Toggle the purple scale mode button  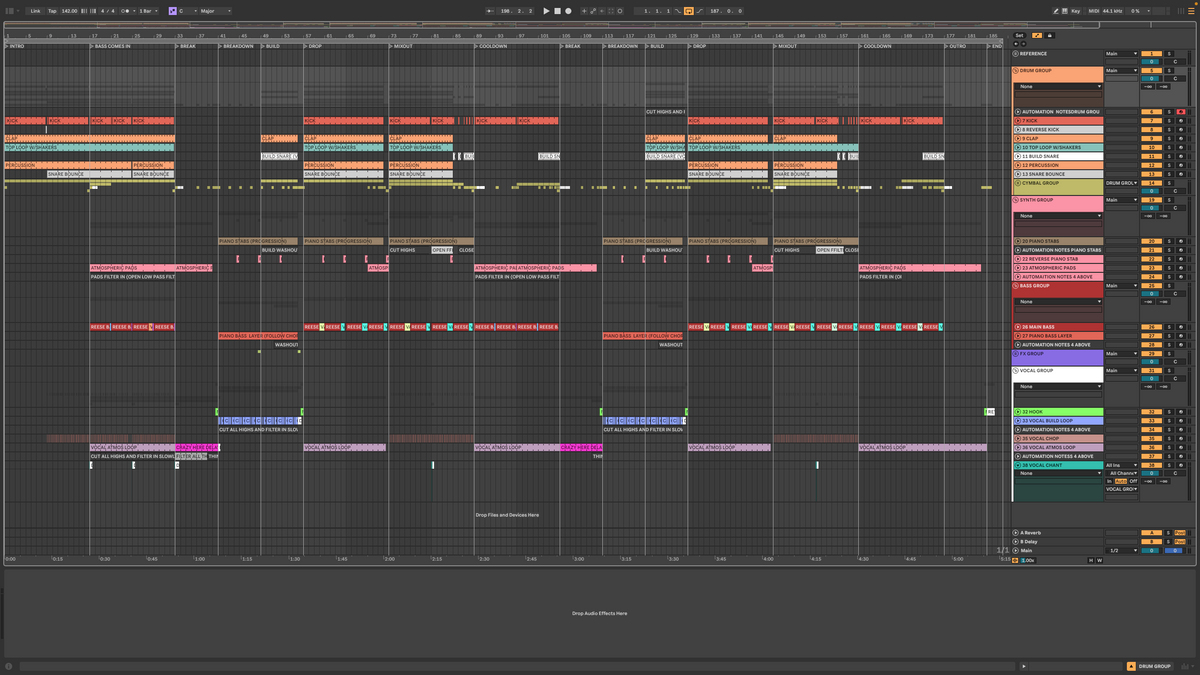pos(173,10)
